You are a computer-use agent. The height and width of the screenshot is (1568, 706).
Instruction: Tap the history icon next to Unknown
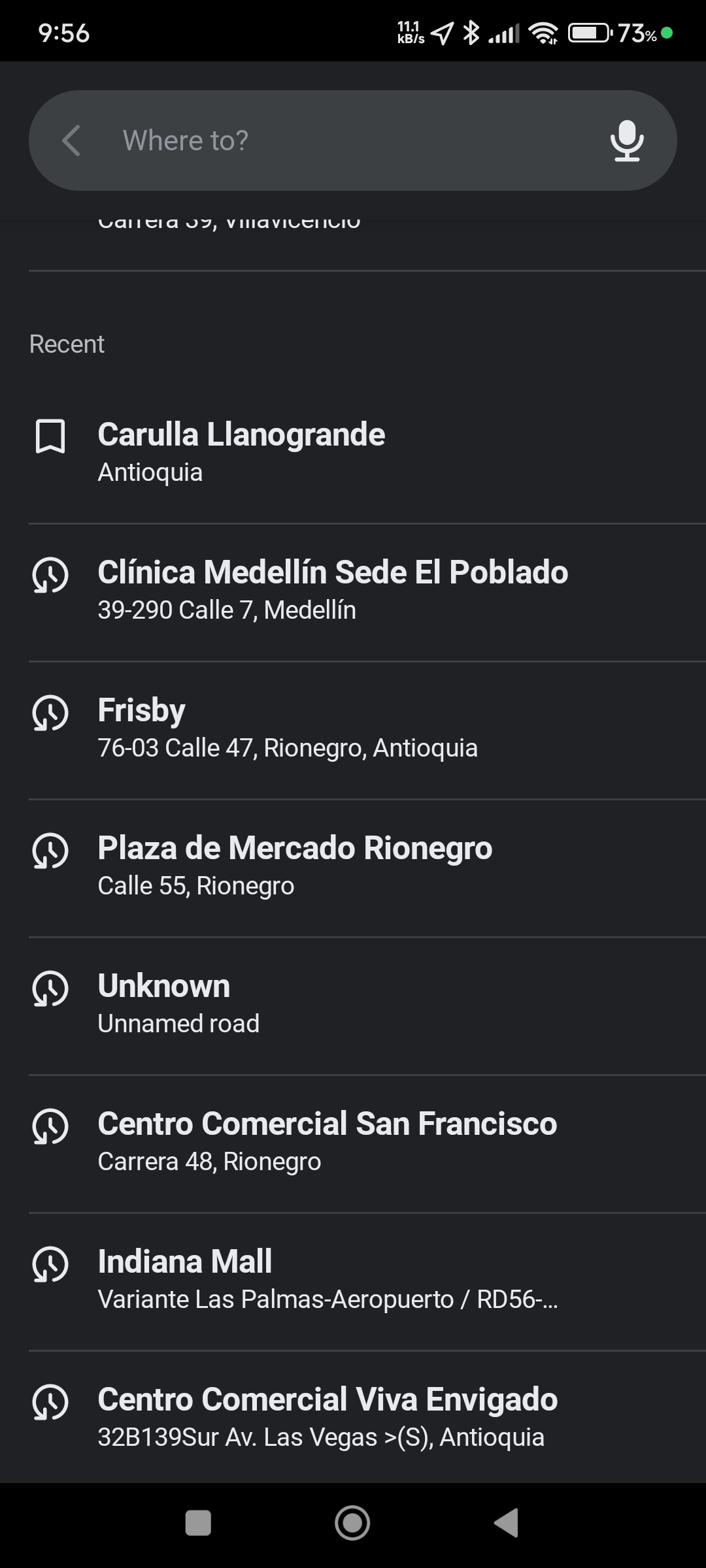pyautogui.click(x=50, y=988)
